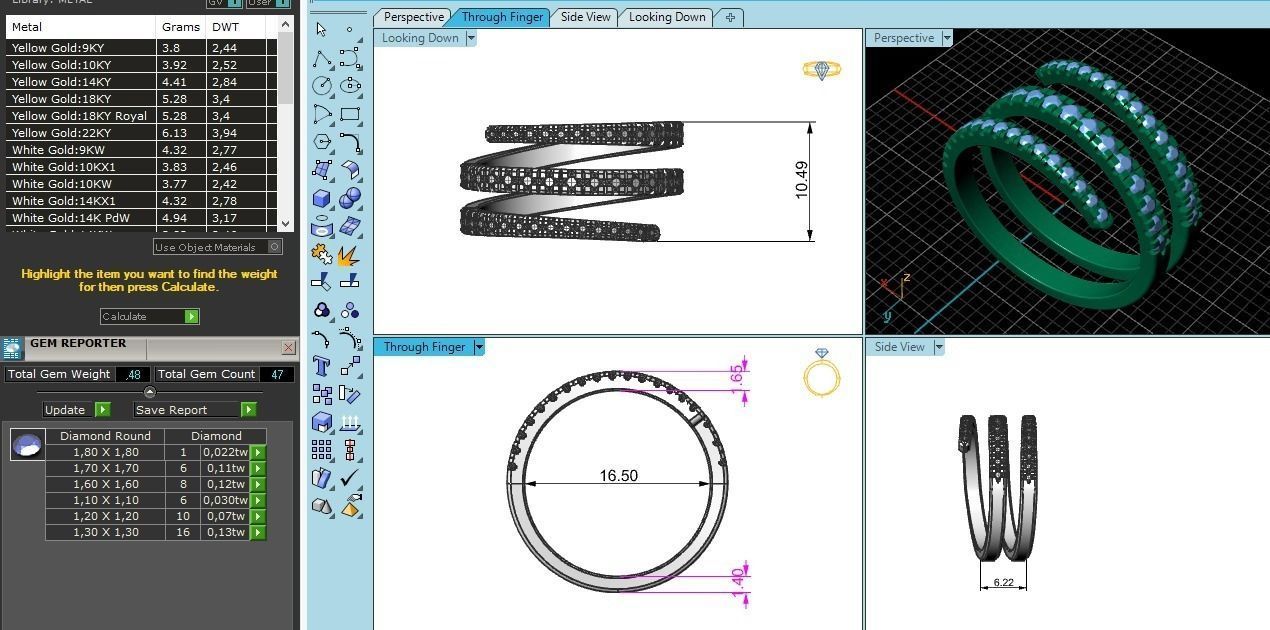Select Yellow Gold:22KY metal row
This screenshot has height=630, width=1270.
140,133
